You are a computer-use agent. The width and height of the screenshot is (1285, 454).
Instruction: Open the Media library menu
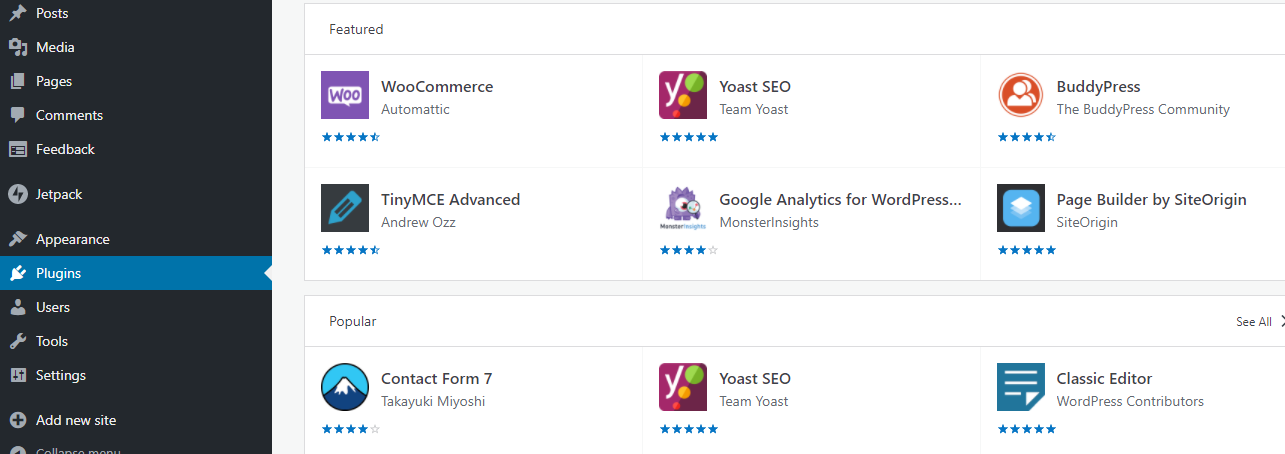click(55, 47)
